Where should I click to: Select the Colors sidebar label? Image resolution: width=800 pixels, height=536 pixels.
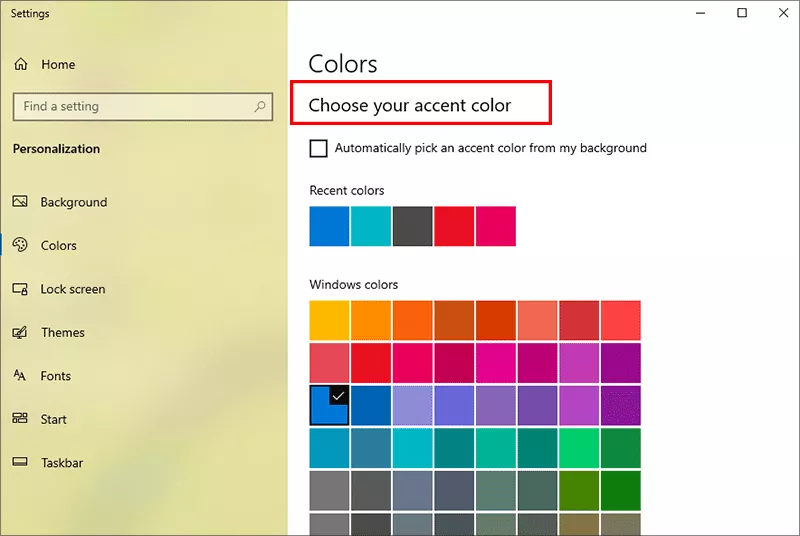(x=59, y=245)
